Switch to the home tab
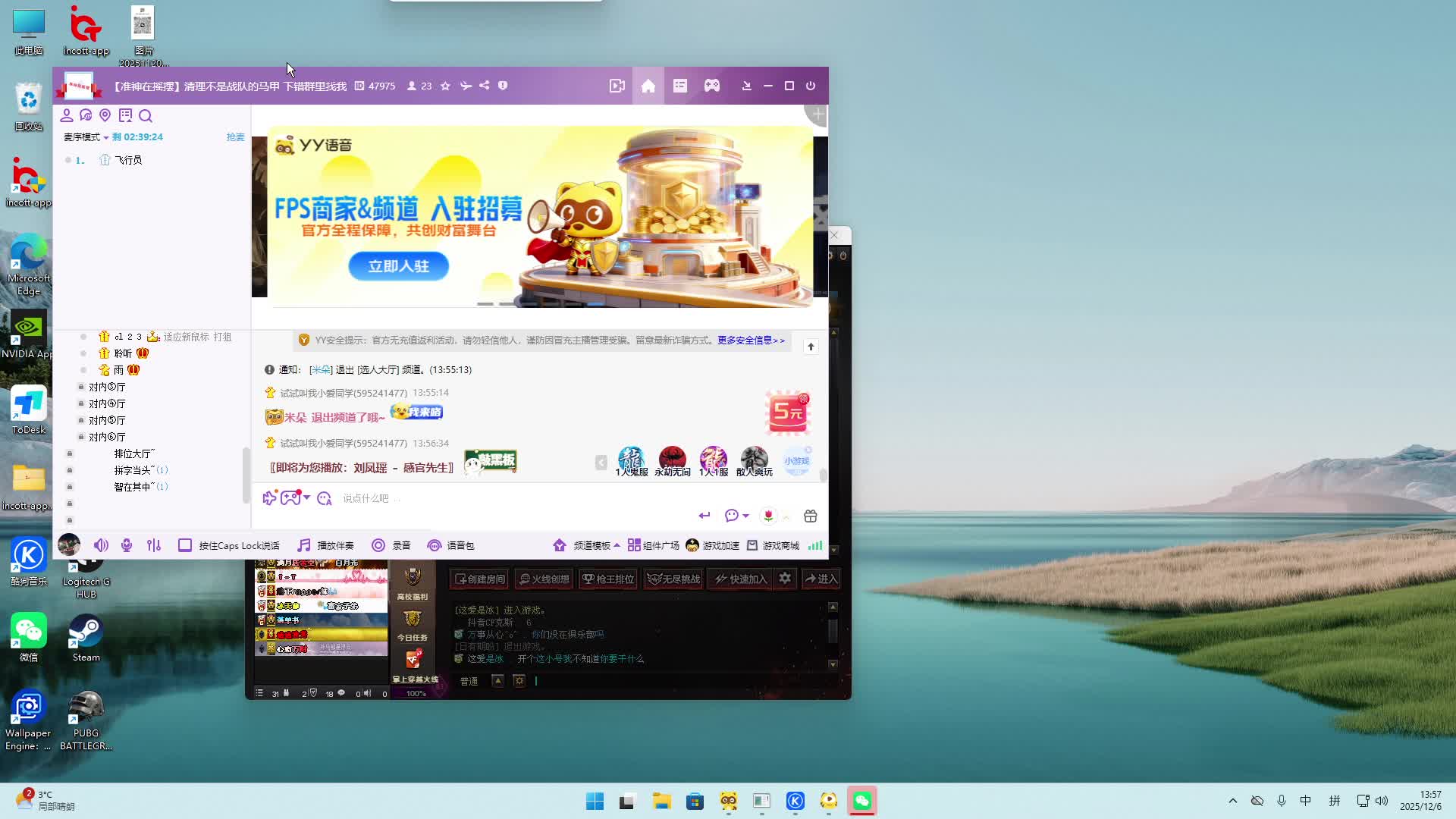Viewport: 1456px width, 819px height. (x=648, y=86)
